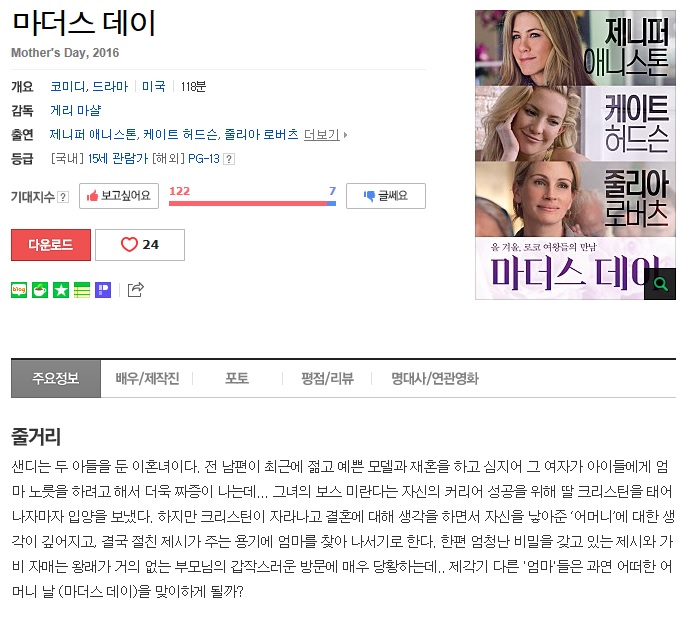Click the 122 want-to-see count
This screenshot has width=687, height=617.
point(180,191)
